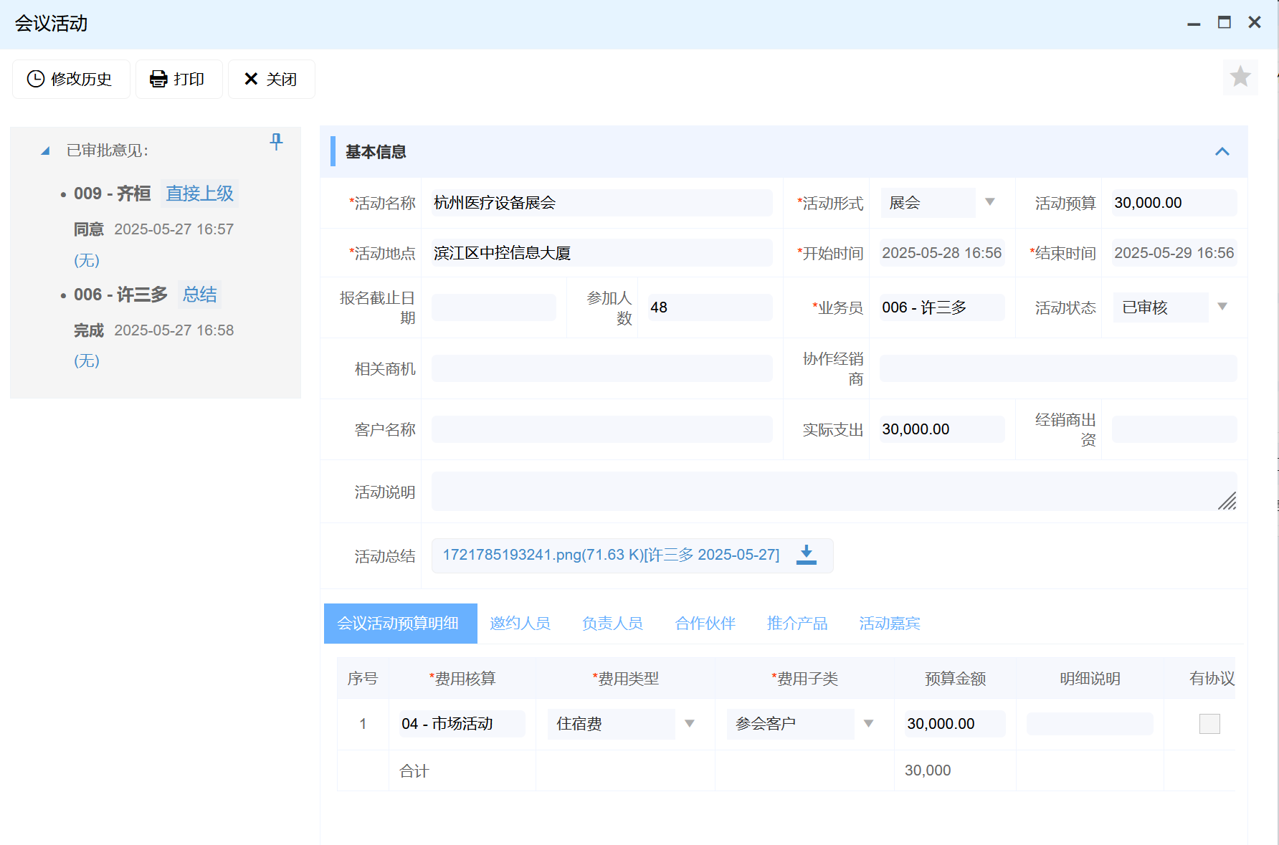This screenshot has width=1279, height=845.
Task: Toggle the 有协议 checkbox in row 1
Action: point(1209,724)
